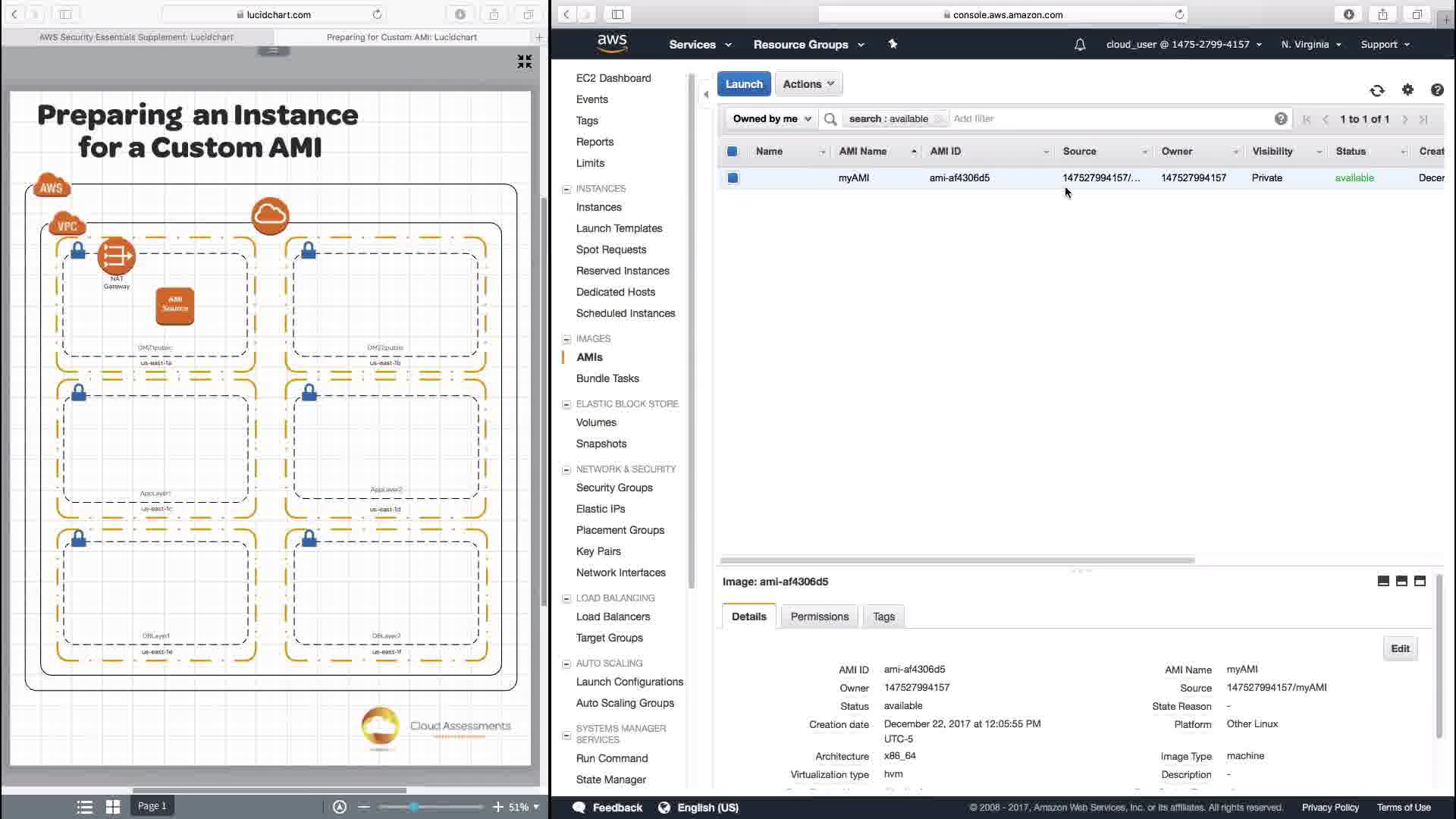
Task: Click the notifications bell icon
Action: [x=1080, y=45]
